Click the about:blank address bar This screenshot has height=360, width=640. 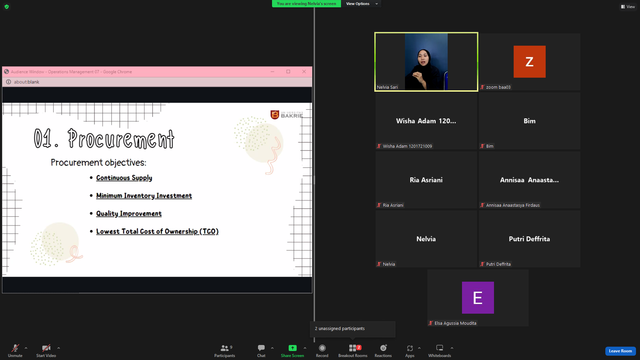click(157, 82)
